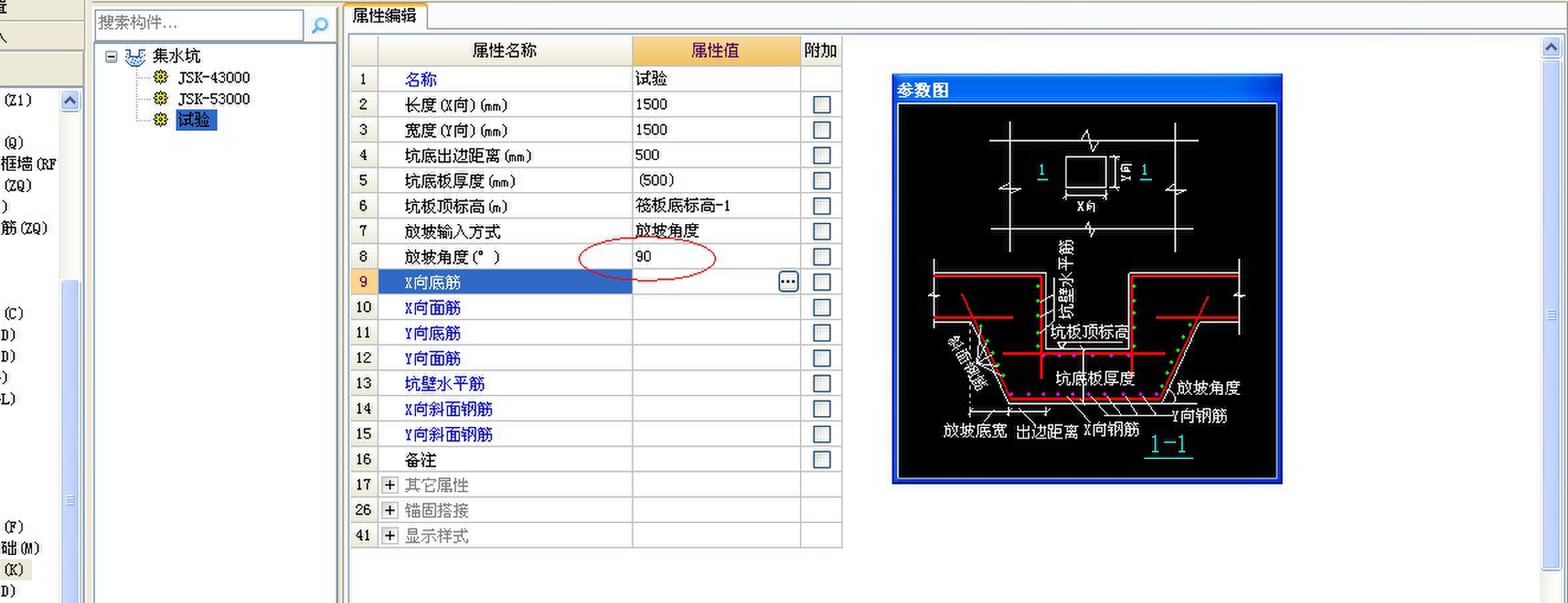Click 宽度(Y向) value 1500
This screenshot has height=603, width=1568.
(x=716, y=130)
